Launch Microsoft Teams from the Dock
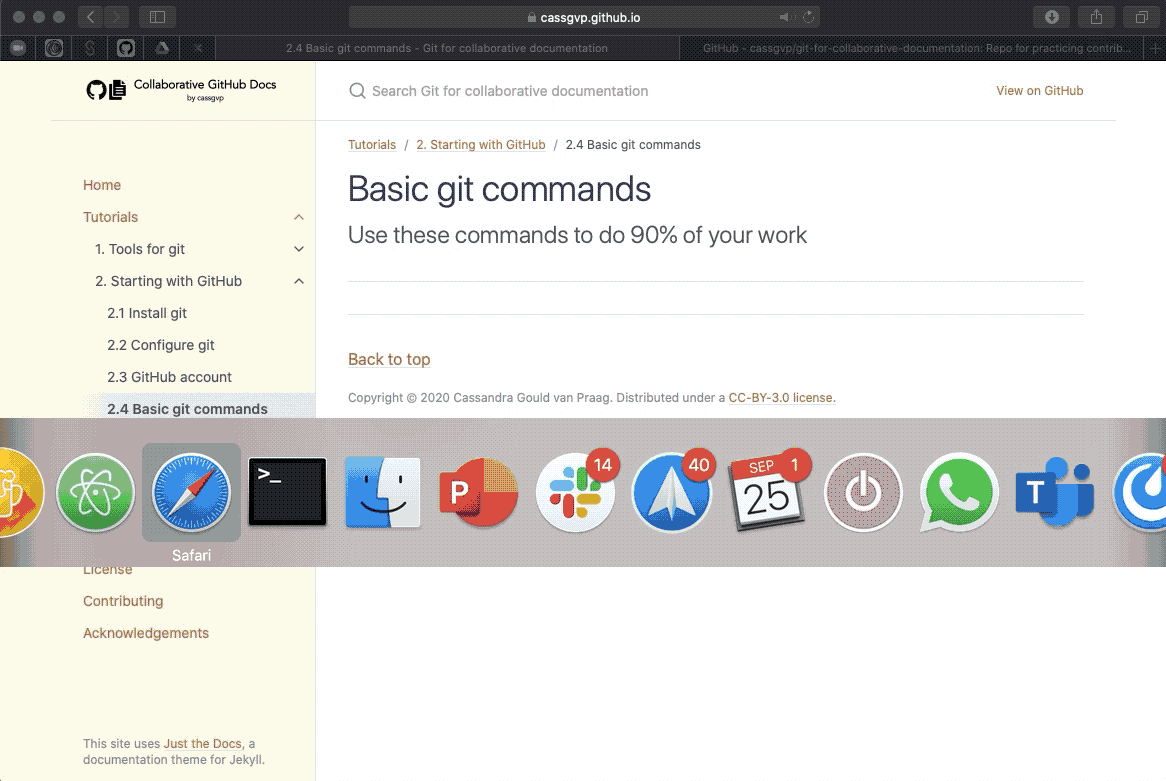The image size is (1166, 781). [x=1053, y=493]
